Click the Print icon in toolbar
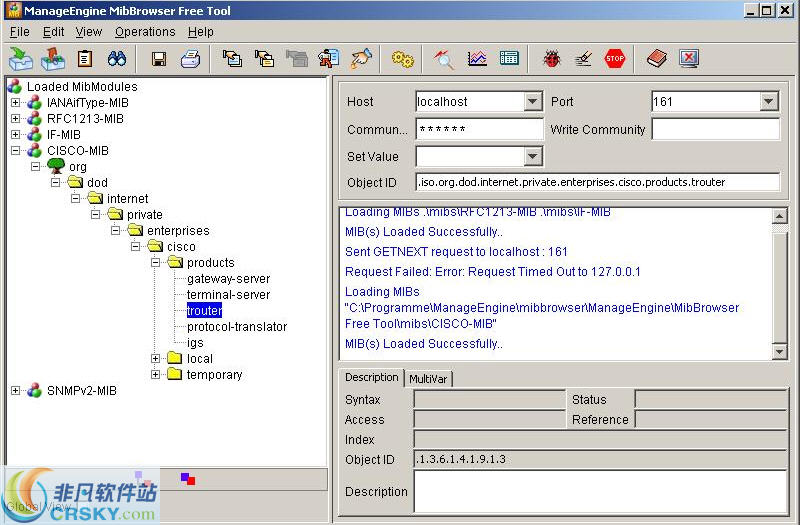Viewport: 800px width, 525px height. (x=190, y=59)
